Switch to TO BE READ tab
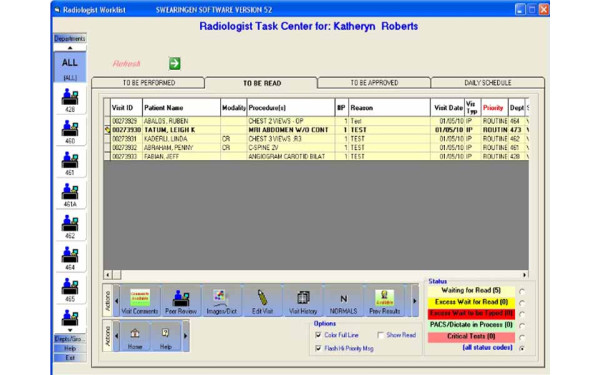 (x=262, y=83)
